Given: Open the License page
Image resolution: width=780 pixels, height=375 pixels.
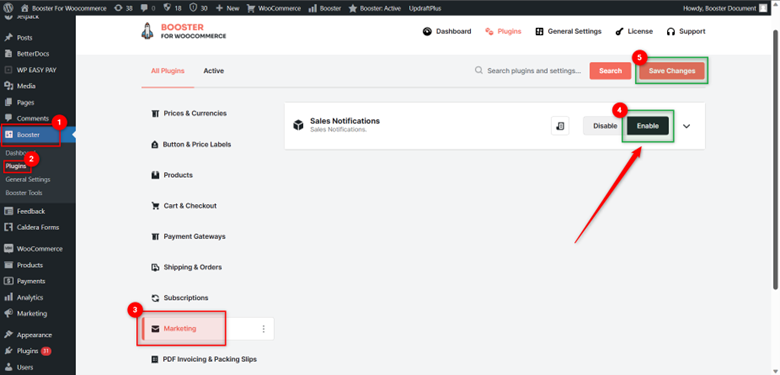Looking at the screenshot, I should tap(634, 31).
